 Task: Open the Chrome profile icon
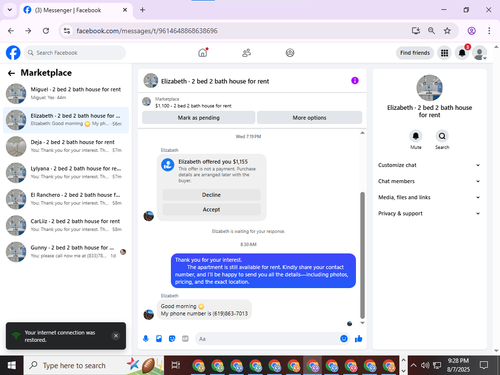click(471, 31)
